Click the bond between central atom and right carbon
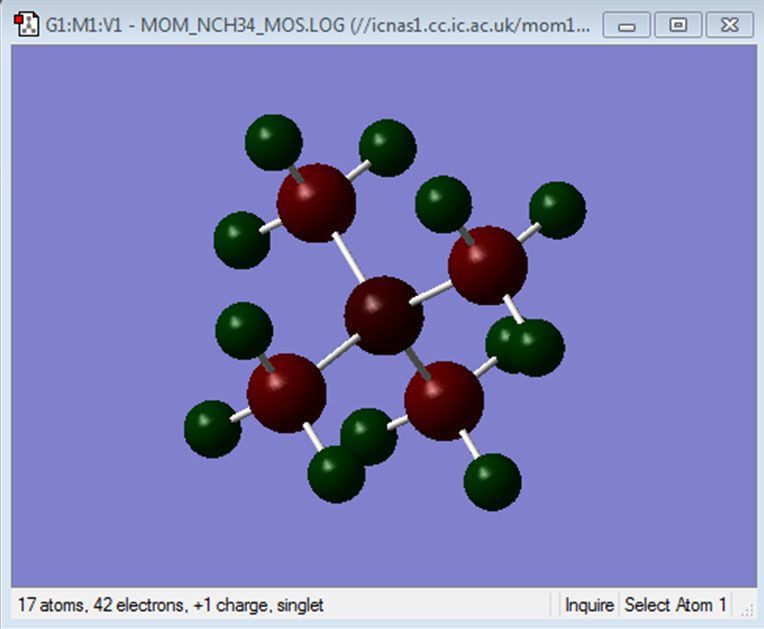Image resolution: width=764 pixels, height=629 pixels. tap(432, 292)
